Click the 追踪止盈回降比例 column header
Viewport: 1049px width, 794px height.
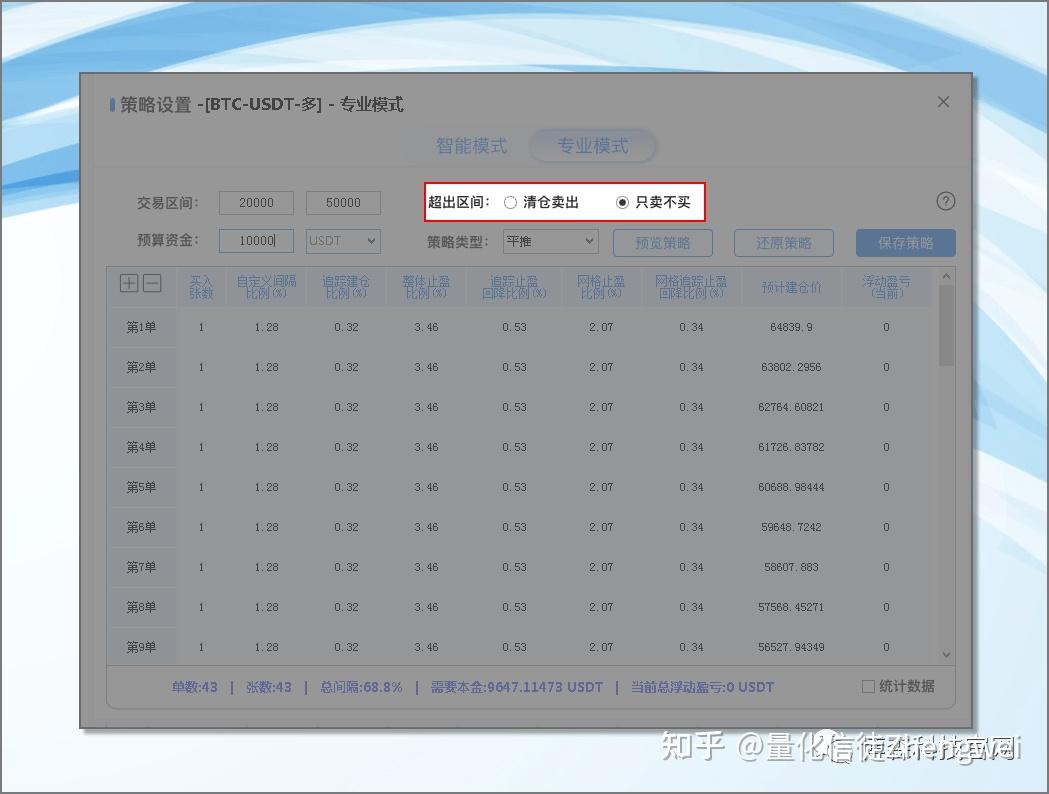(x=514, y=287)
